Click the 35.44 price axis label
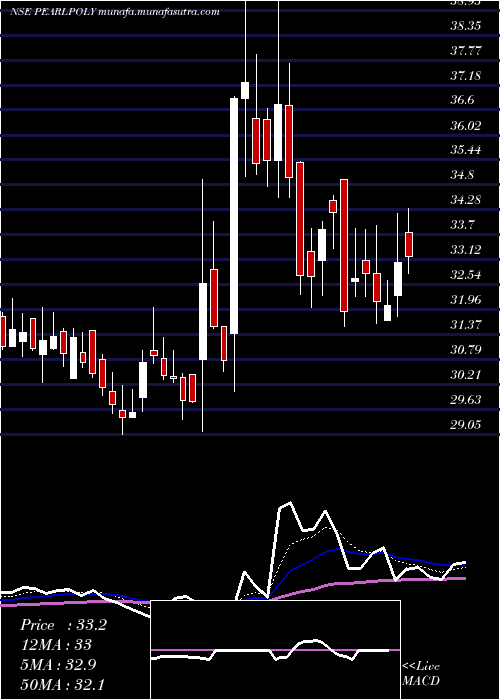This screenshot has height=700, width=500. 466,150
